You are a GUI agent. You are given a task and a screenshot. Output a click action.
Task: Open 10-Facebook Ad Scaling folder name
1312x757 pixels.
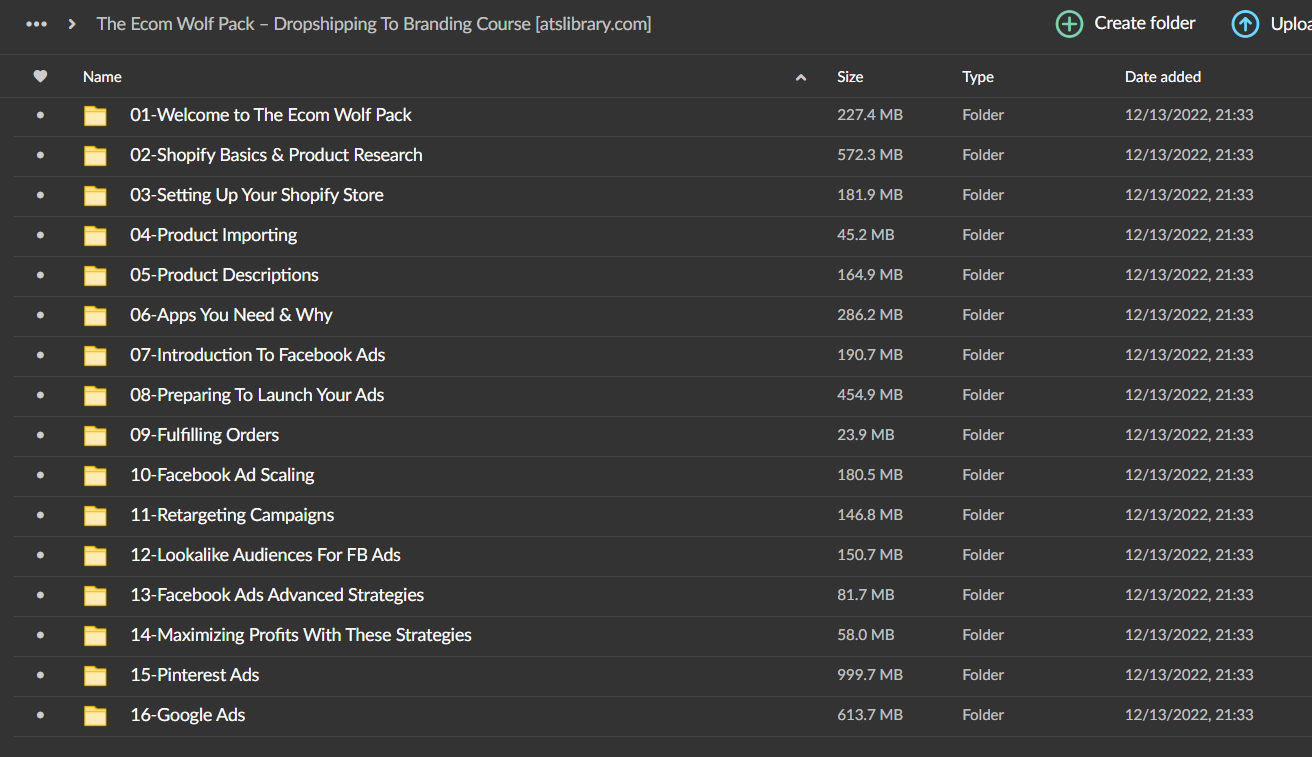coord(222,475)
